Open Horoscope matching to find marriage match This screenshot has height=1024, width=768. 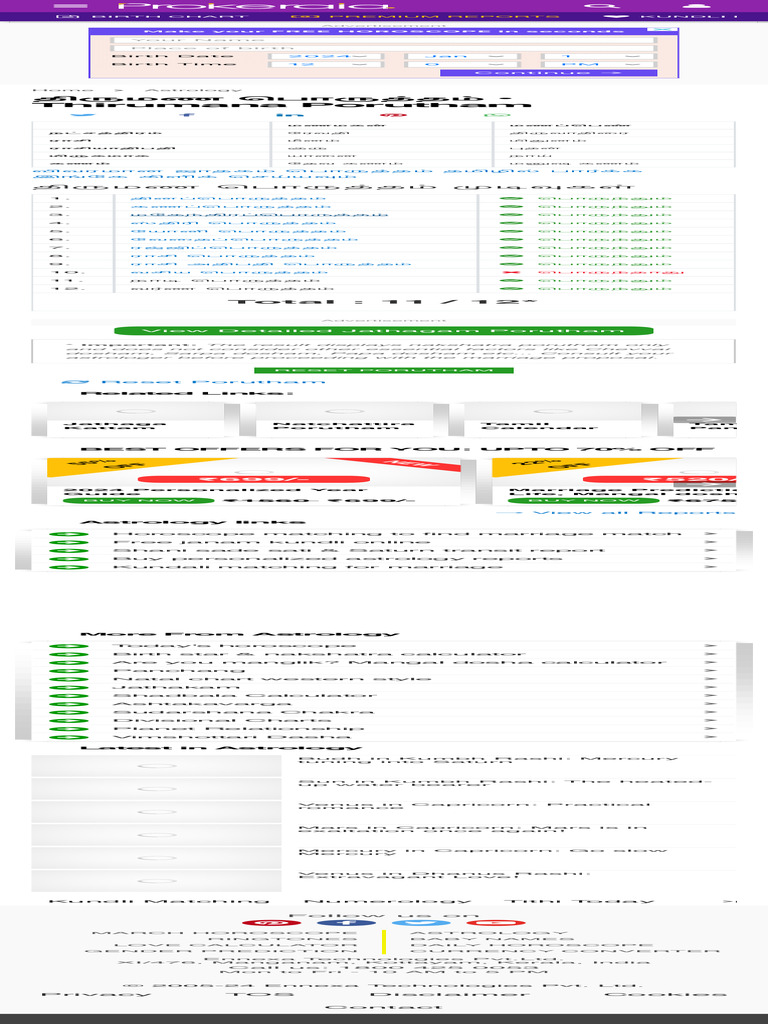click(x=398, y=534)
